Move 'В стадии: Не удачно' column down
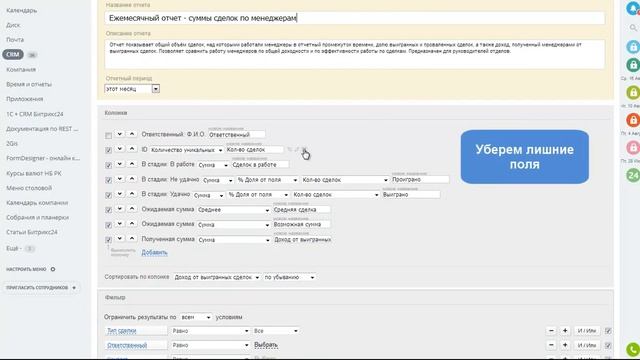This screenshot has height=360, width=640. tap(120, 179)
